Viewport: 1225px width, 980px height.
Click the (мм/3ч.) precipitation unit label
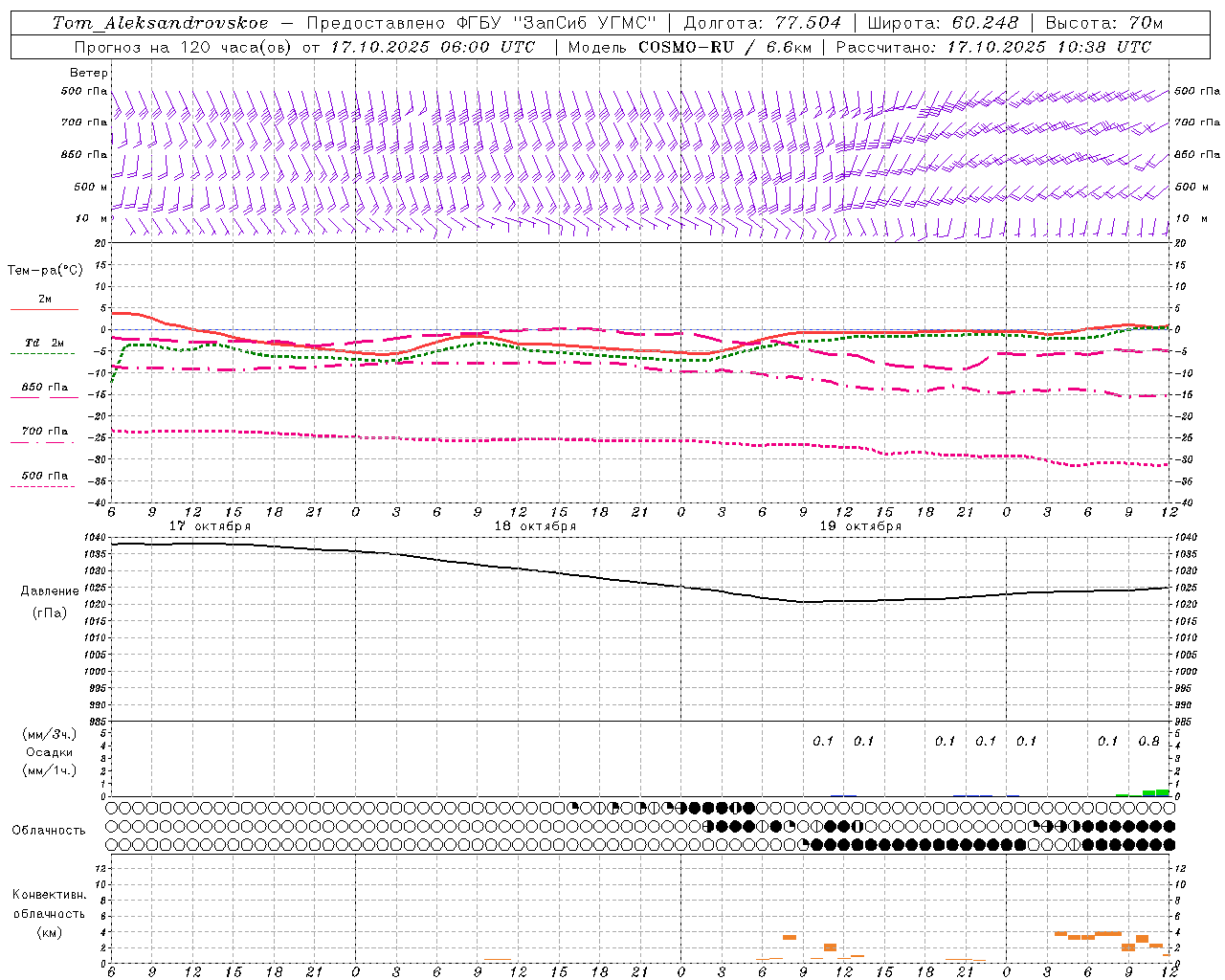pyautogui.click(x=50, y=734)
